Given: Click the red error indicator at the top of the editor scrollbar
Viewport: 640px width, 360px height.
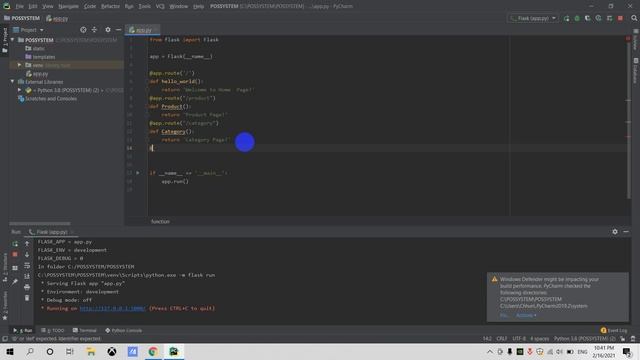Looking at the screenshot, I should coord(628,38).
